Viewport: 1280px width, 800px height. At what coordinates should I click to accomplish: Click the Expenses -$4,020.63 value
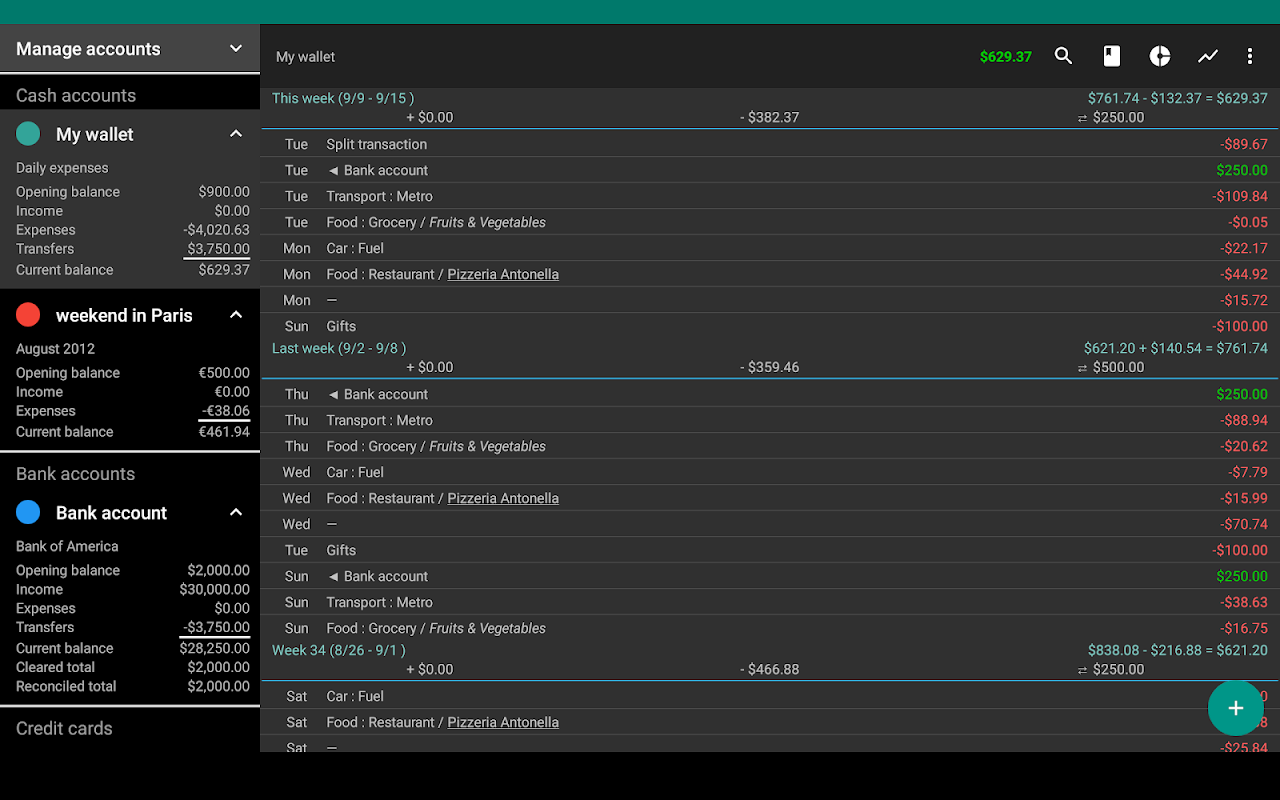click(216, 230)
